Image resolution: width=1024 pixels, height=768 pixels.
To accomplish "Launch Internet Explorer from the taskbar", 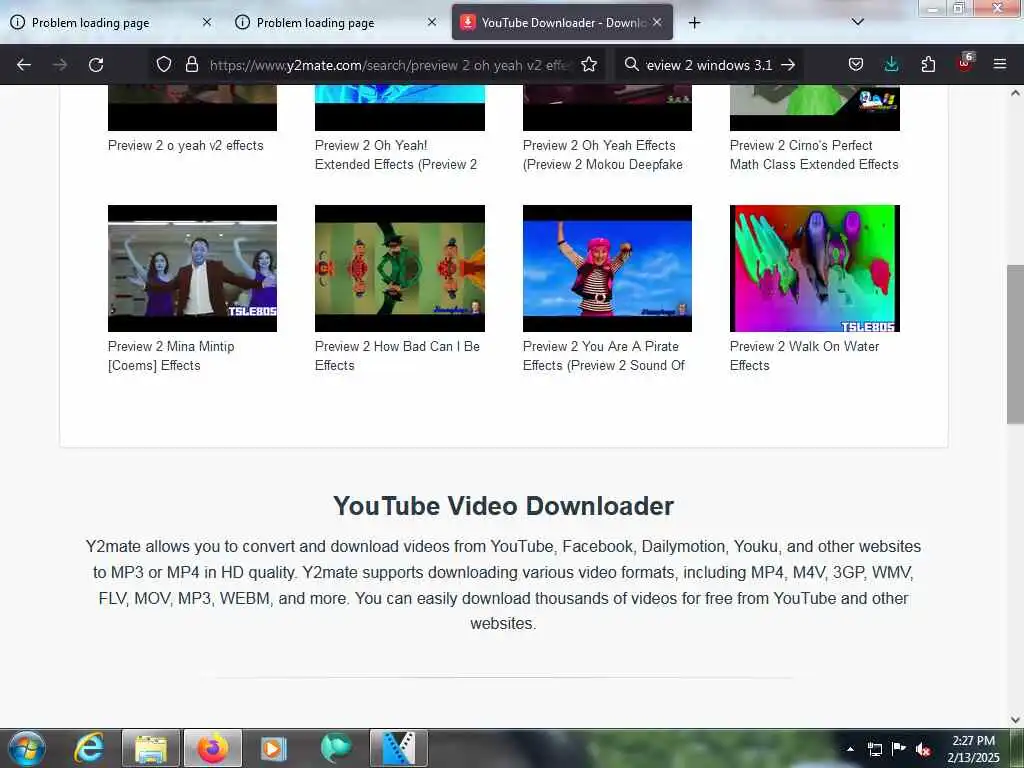I will click(x=89, y=748).
